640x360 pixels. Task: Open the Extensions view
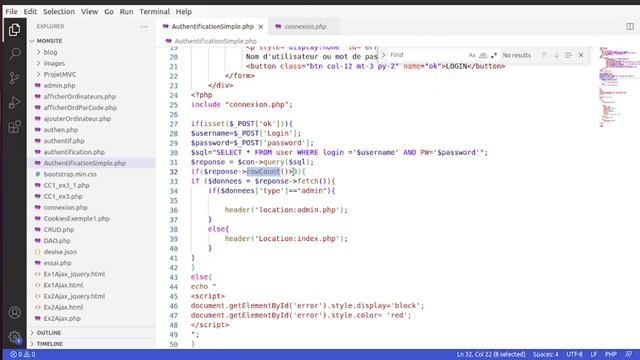[x=14, y=127]
